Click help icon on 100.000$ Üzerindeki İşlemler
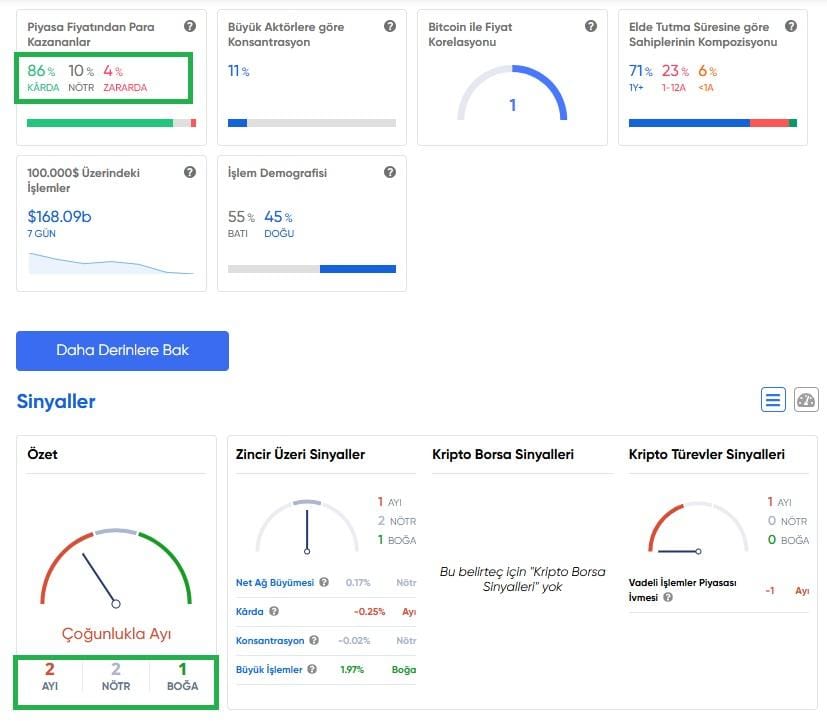827x721 pixels. 190,172
